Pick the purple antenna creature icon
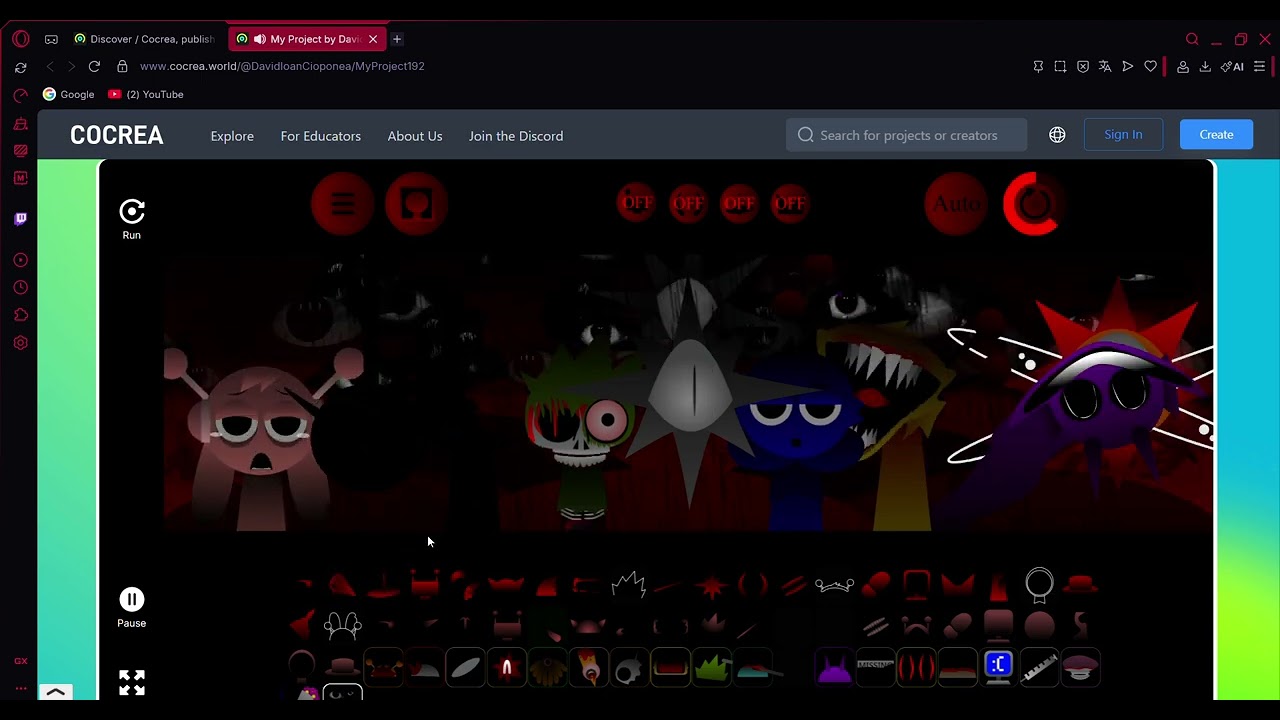Viewport: 1280px width, 720px height. click(x=834, y=667)
